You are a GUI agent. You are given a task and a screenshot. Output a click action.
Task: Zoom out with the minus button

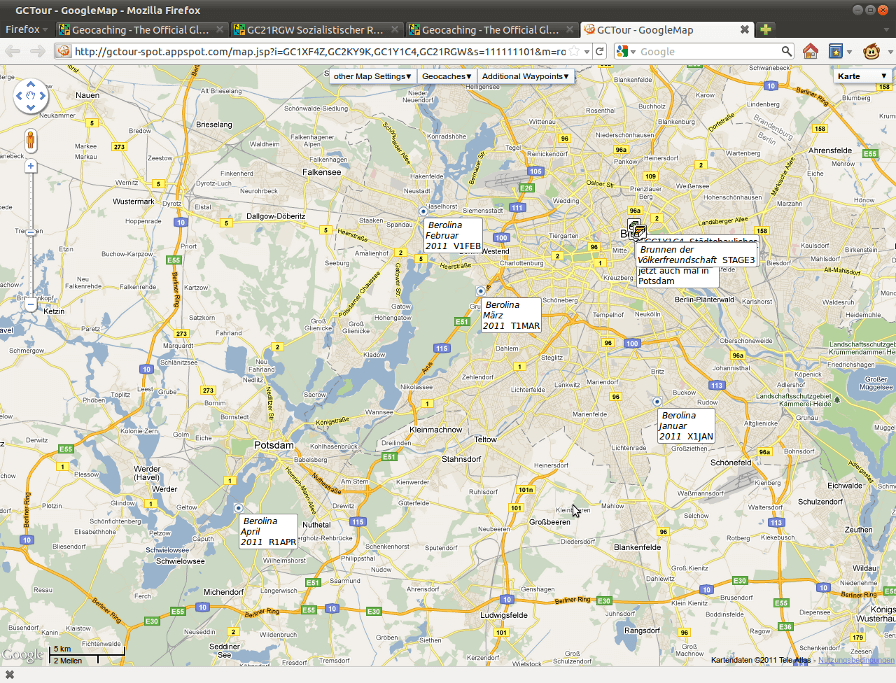click(x=31, y=305)
